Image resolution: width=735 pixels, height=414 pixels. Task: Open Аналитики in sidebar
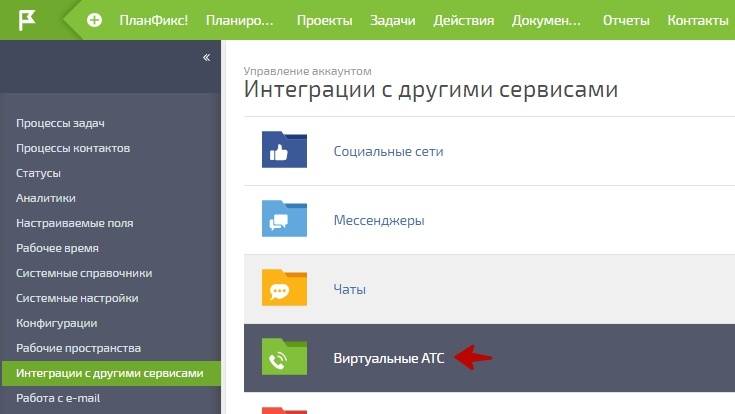45,198
